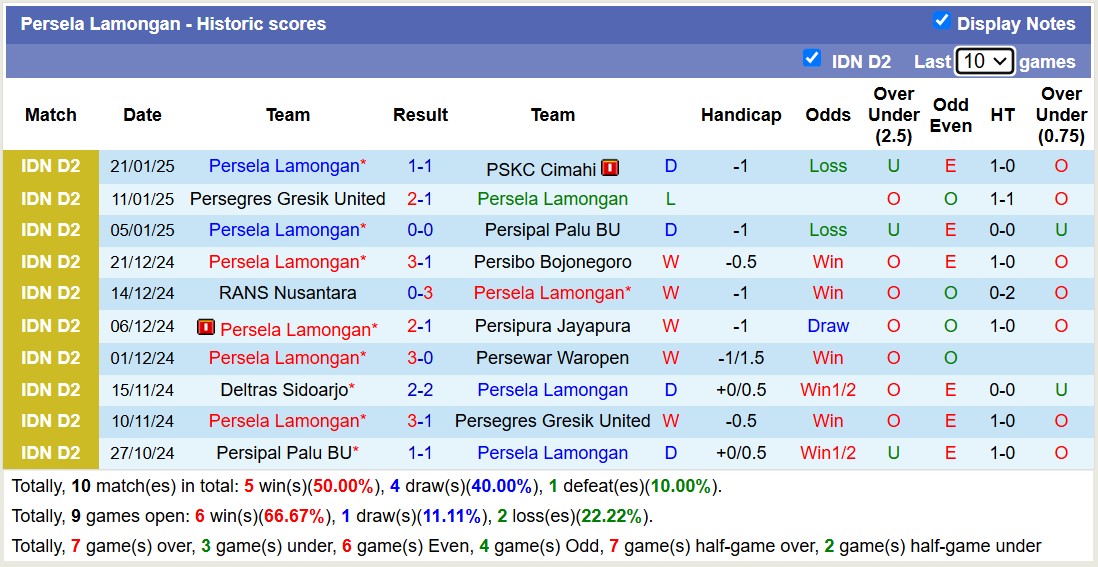Click the IDN D2 cell of the 21/01/25 match
This screenshot has height=567, width=1098.
(51, 167)
